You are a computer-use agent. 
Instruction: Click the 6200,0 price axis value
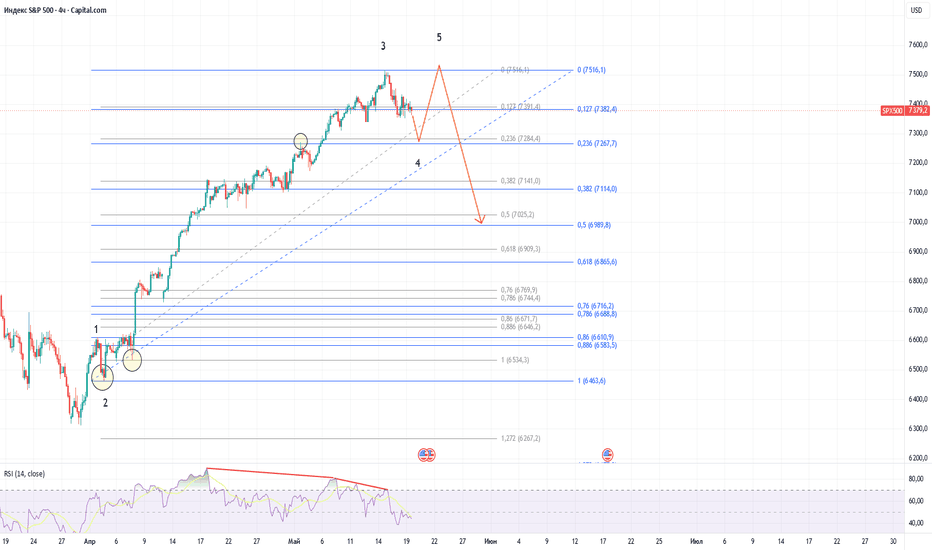918,458
